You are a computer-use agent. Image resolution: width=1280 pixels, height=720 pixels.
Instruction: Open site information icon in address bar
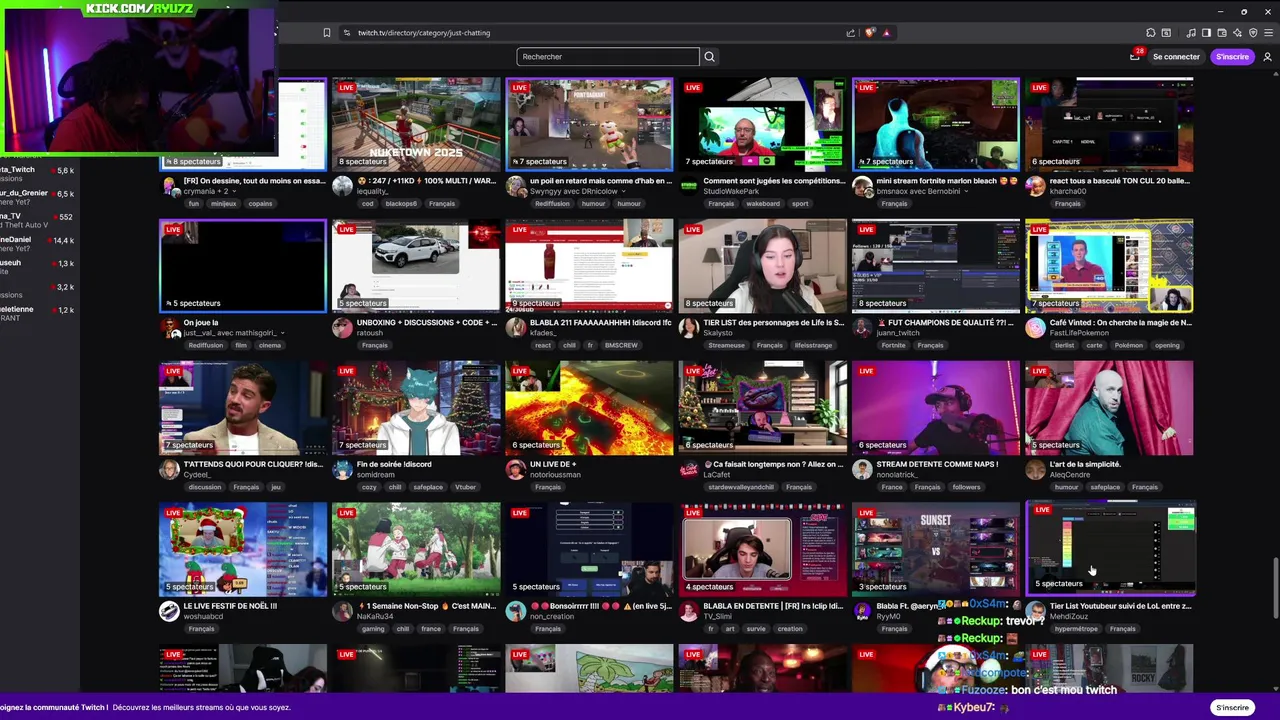(346, 33)
